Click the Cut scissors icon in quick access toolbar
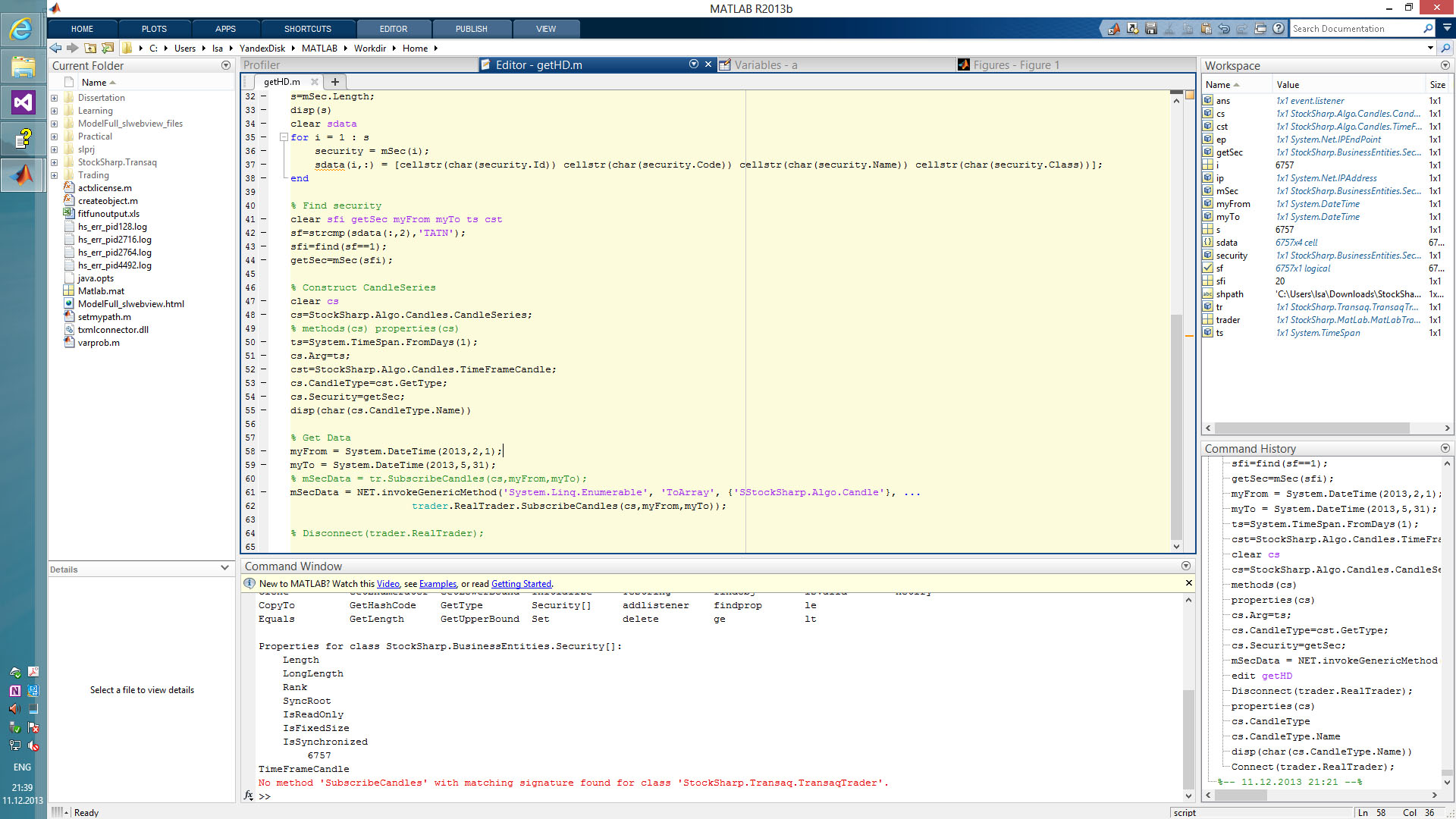Image resolution: width=1456 pixels, height=819 pixels. [1169, 29]
